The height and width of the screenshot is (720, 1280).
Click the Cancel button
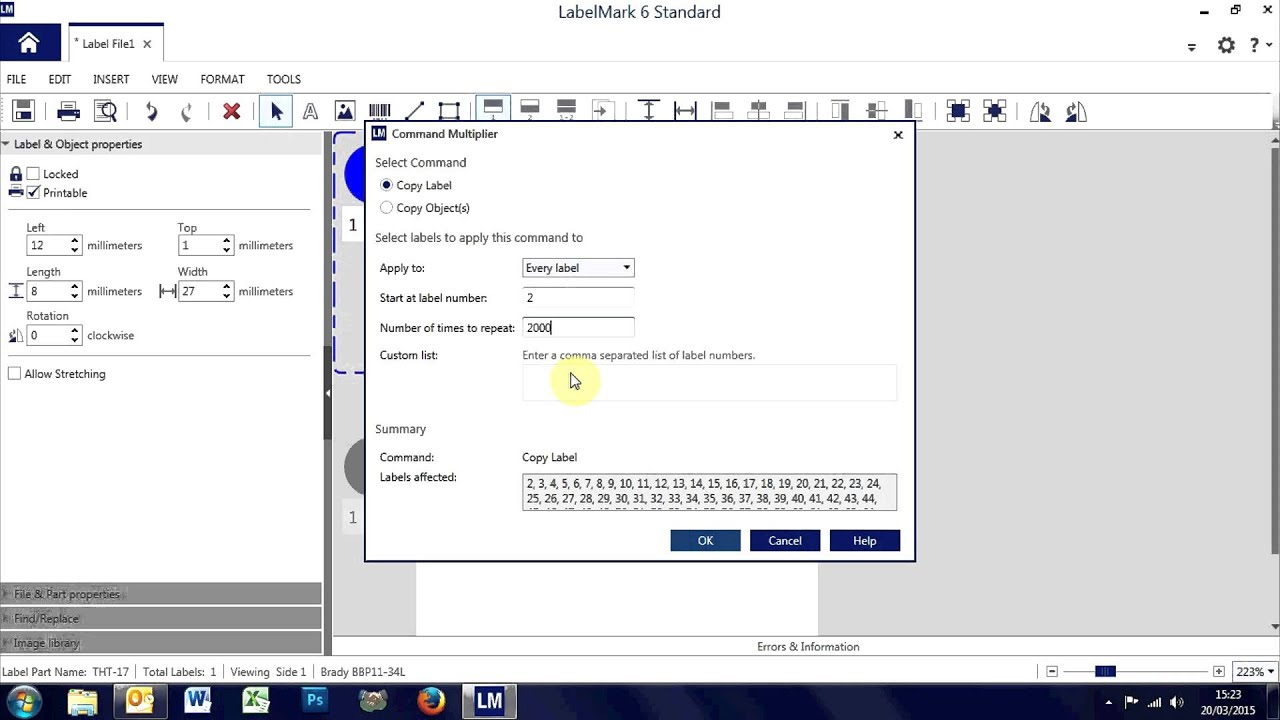785,541
